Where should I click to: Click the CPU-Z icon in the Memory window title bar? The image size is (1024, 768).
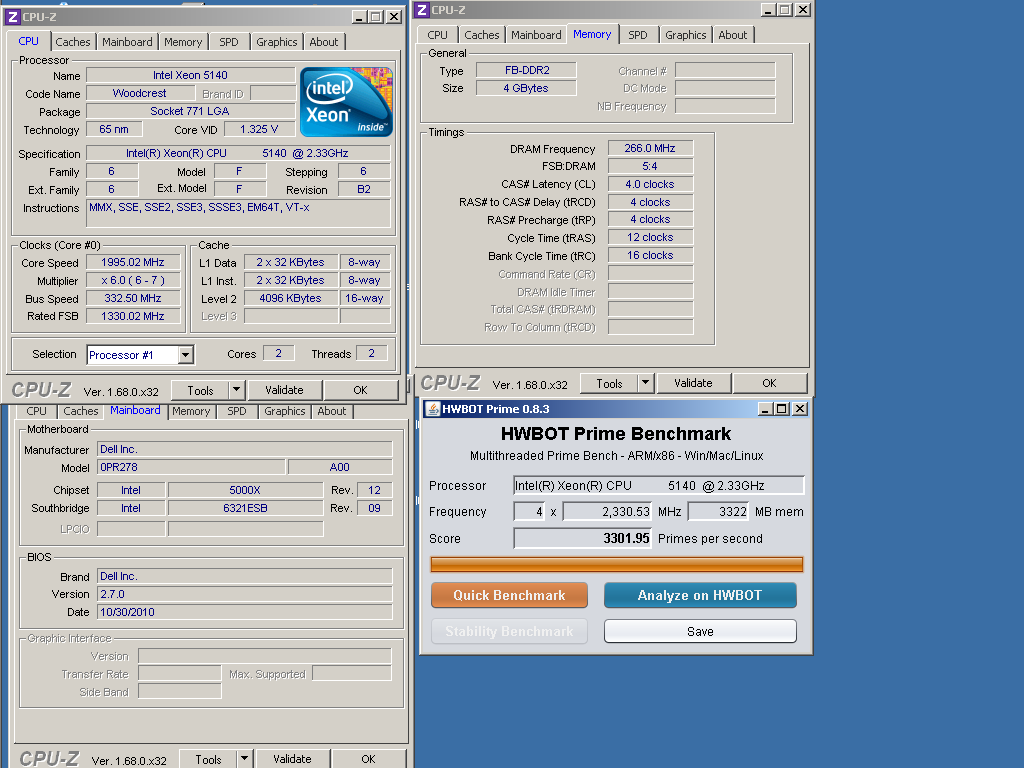[422, 10]
